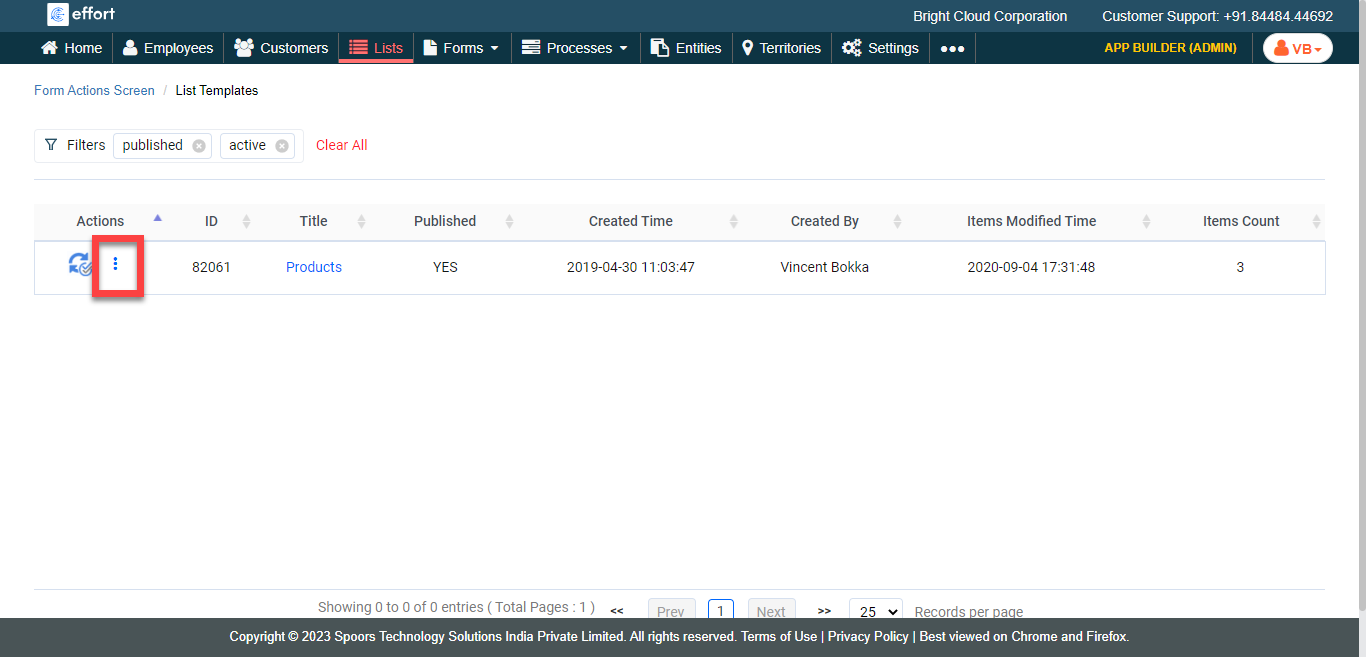The image size is (1366, 657).
Task: Sort by Created Time column header
Action: click(630, 221)
